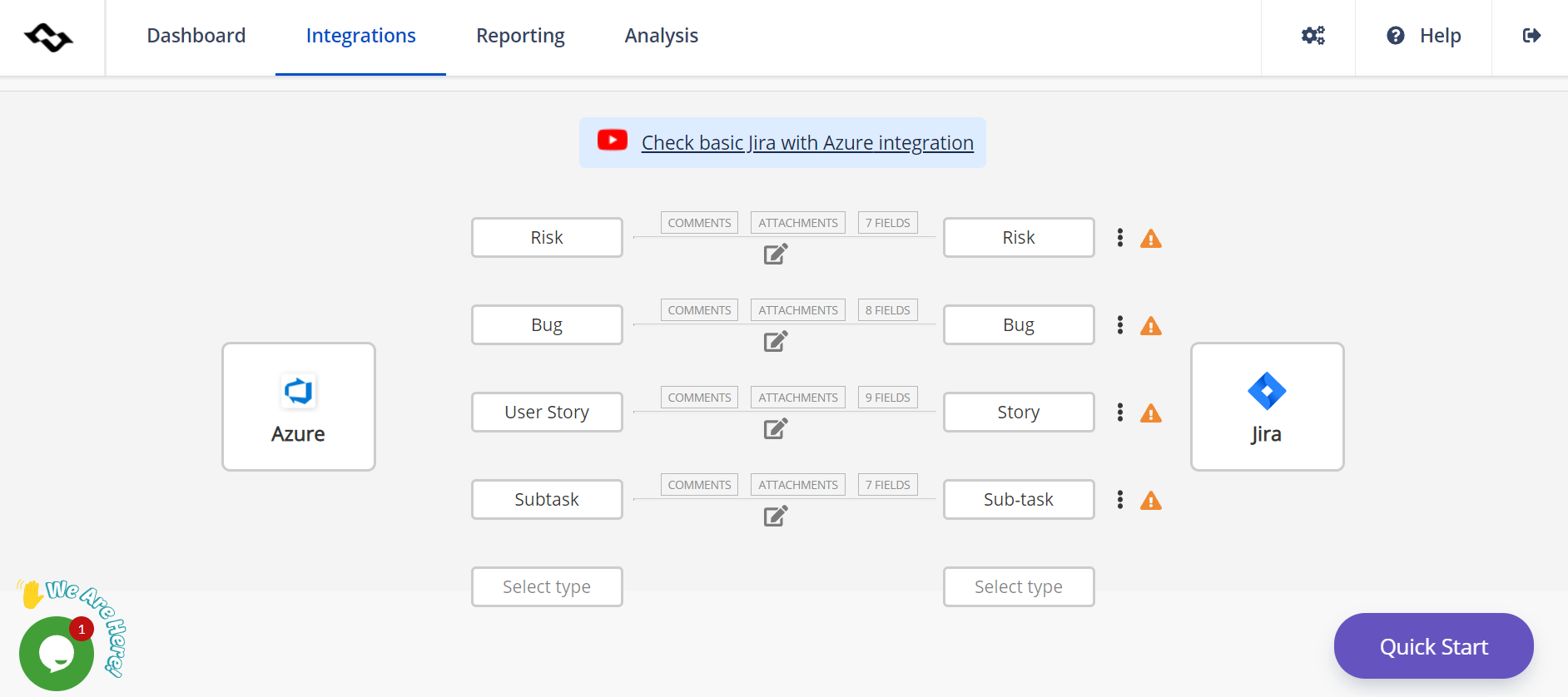Image resolution: width=1568 pixels, height=697 pixels.
Task: Click the warning icon beside Sub-task
Action: pyautogui.click(x=1151, y=502)
